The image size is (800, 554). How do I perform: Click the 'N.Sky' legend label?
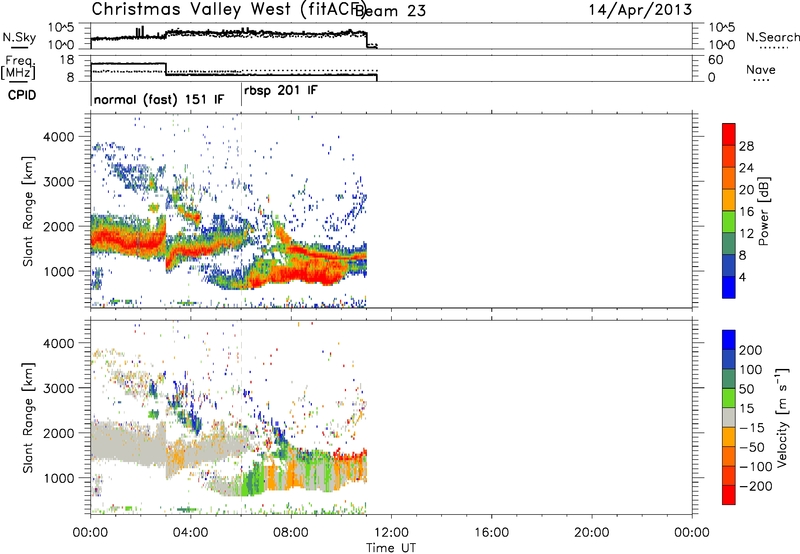[x=19, y=37]
